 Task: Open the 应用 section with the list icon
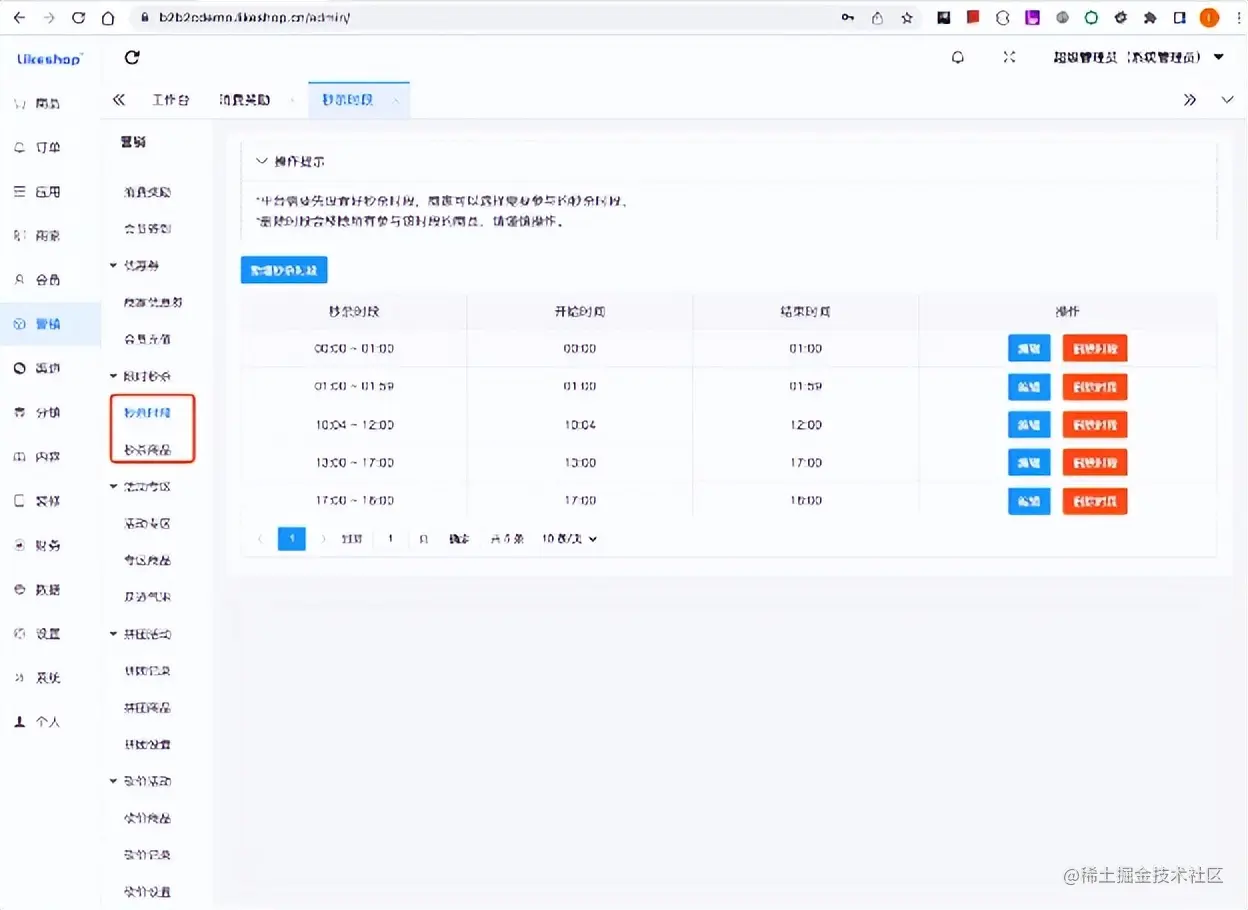tap(38, 191)
